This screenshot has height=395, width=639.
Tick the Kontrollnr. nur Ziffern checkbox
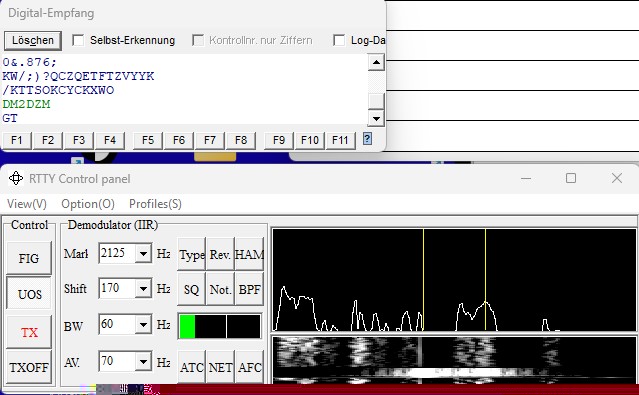pyautogui.click(x=198, y=40)
